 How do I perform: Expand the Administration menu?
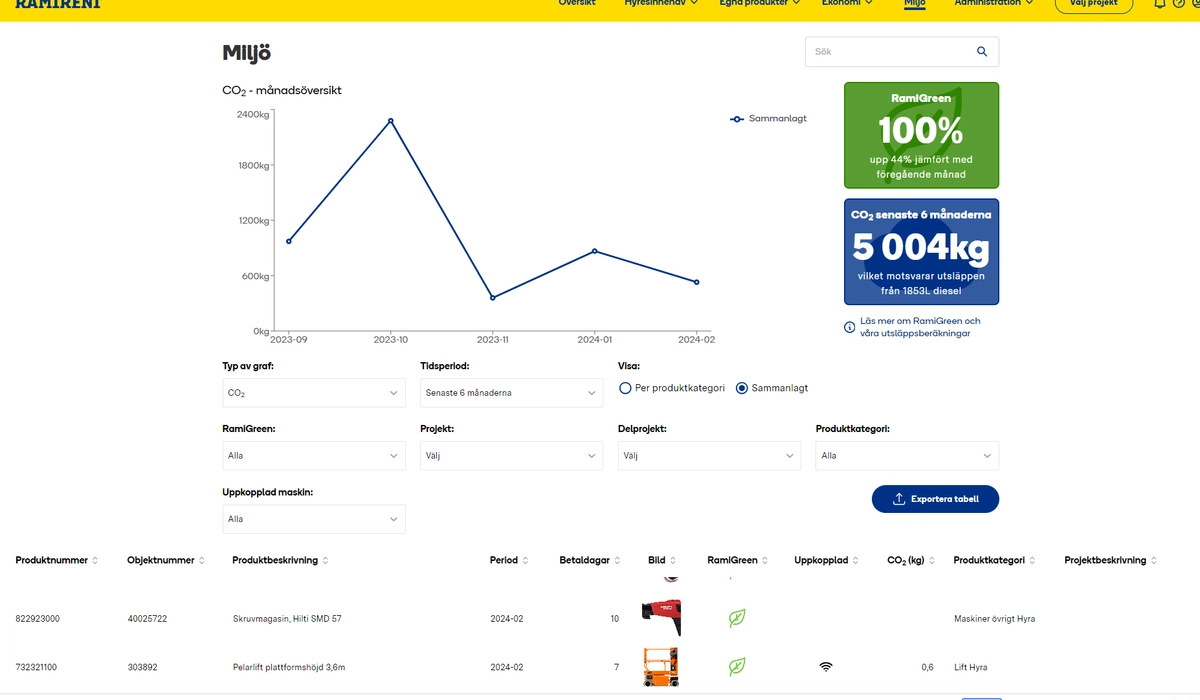[994, 3]
